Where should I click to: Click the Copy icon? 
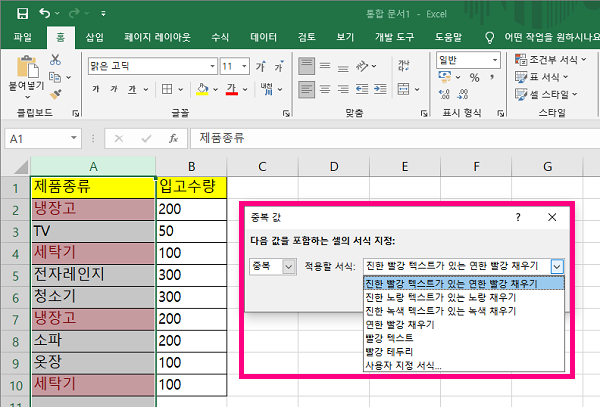(55, 77)
